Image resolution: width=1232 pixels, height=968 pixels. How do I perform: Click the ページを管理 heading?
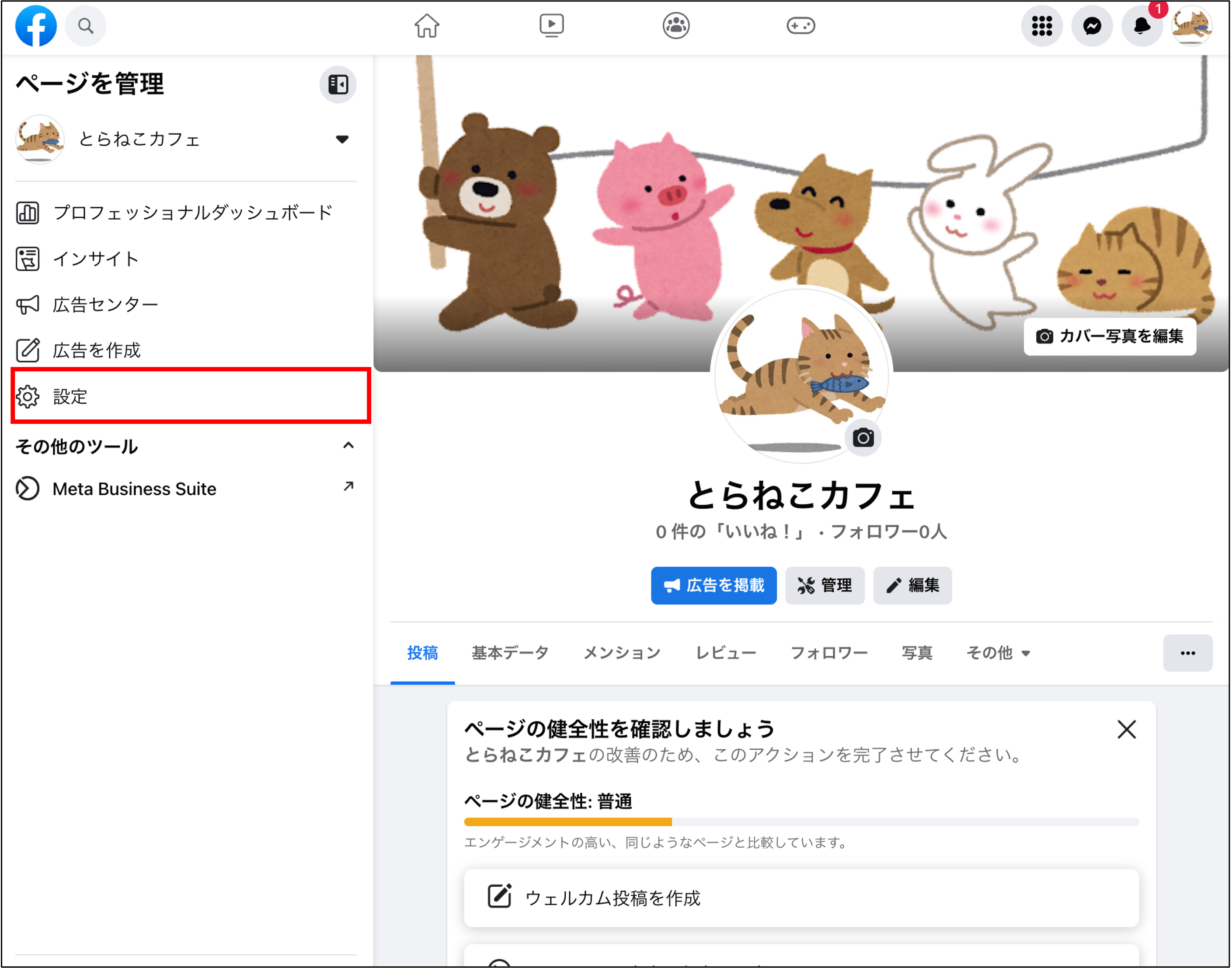(x=90, y=84)
